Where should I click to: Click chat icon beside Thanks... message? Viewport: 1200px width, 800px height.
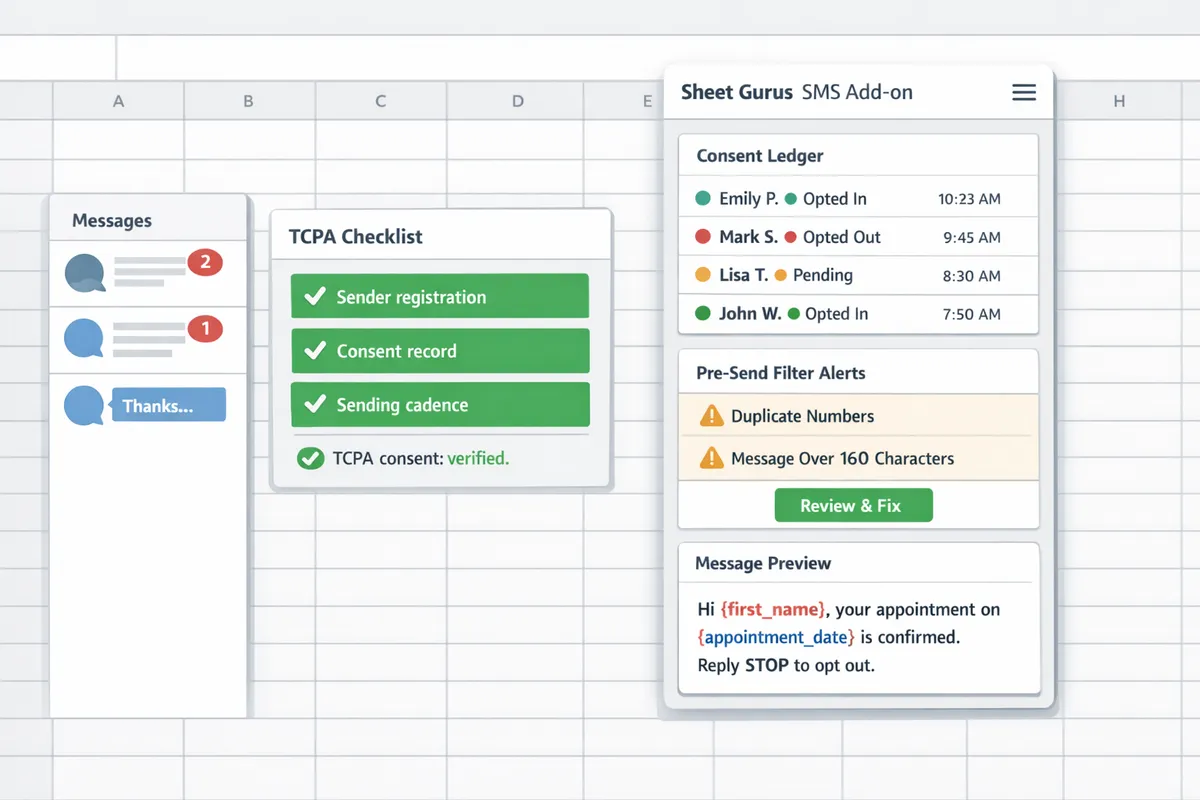click(x=84, y=407)
